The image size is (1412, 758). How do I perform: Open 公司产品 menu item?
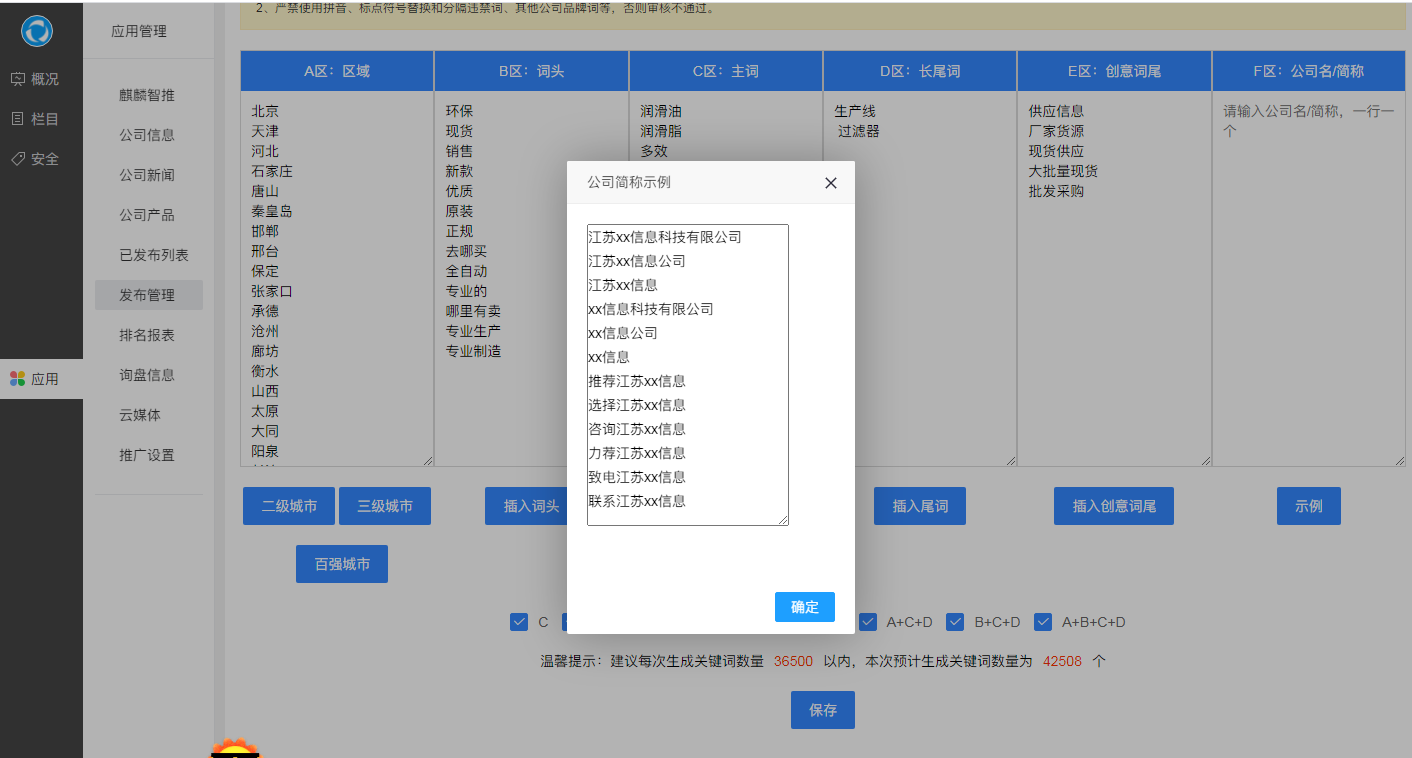point(149,215)
